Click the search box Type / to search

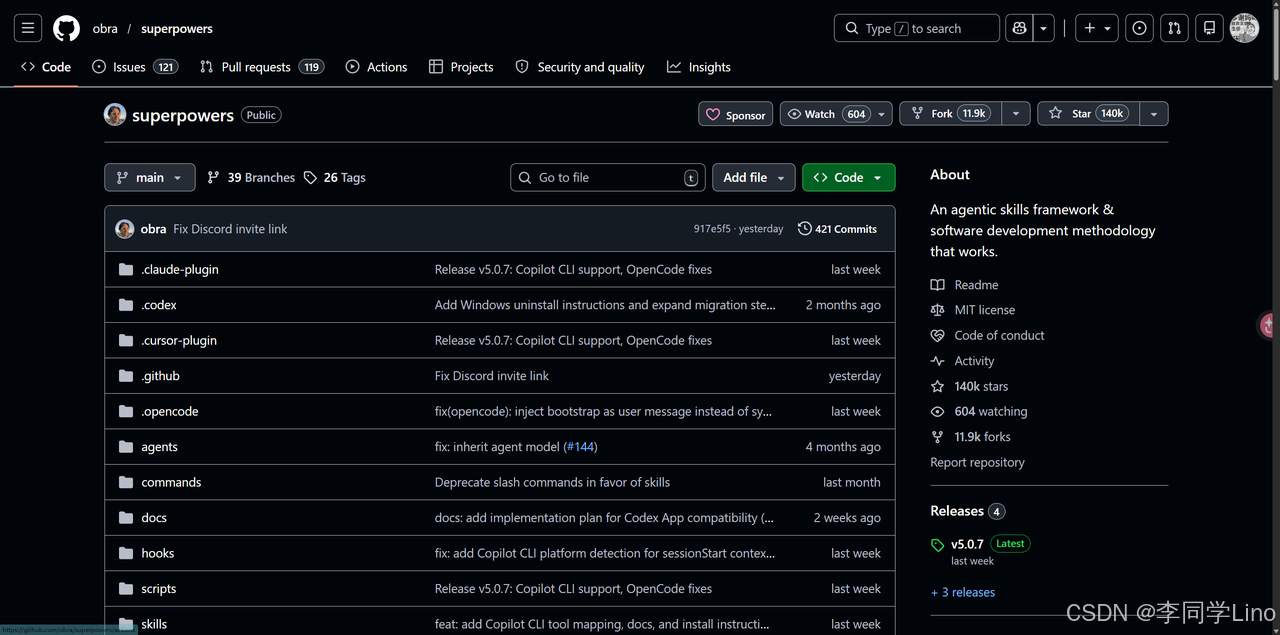coord(916,28)
